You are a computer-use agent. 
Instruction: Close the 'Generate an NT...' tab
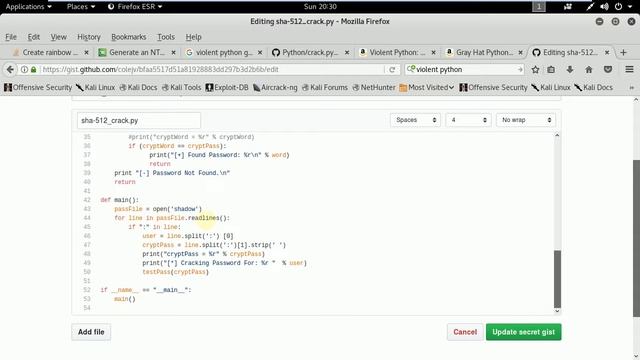tap(173, 52)
